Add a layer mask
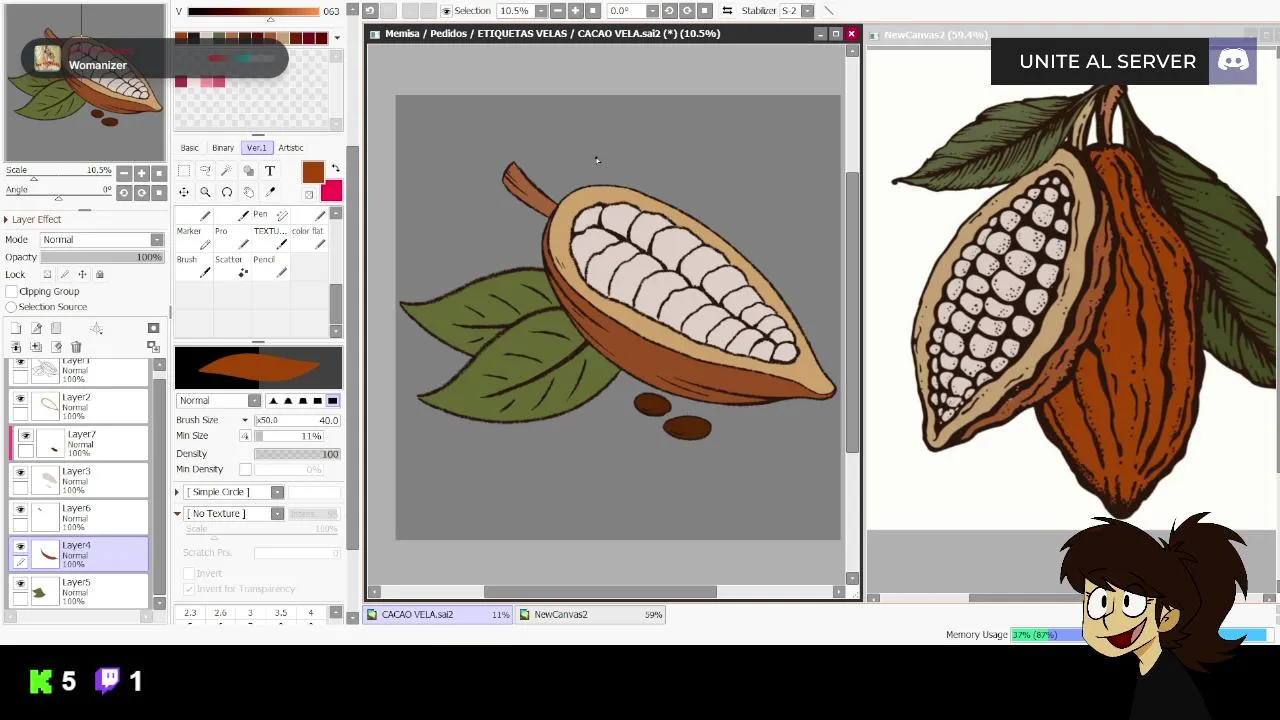 point(153,328)
